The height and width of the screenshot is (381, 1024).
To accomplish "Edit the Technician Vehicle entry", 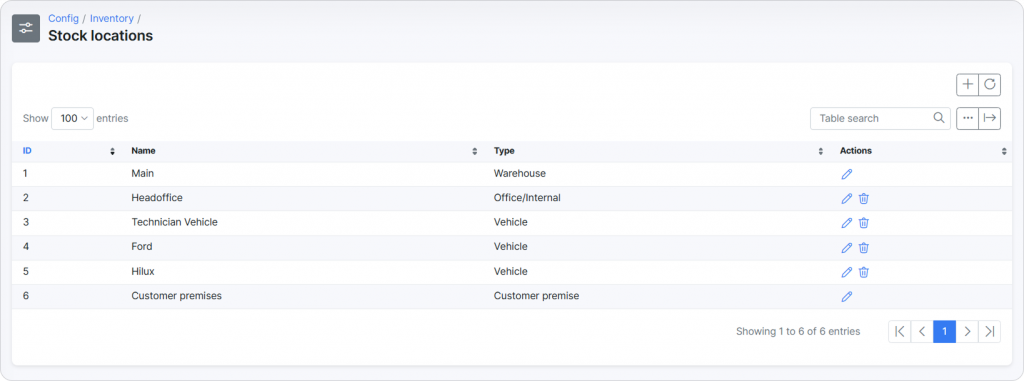I will [x=846, y=223].
